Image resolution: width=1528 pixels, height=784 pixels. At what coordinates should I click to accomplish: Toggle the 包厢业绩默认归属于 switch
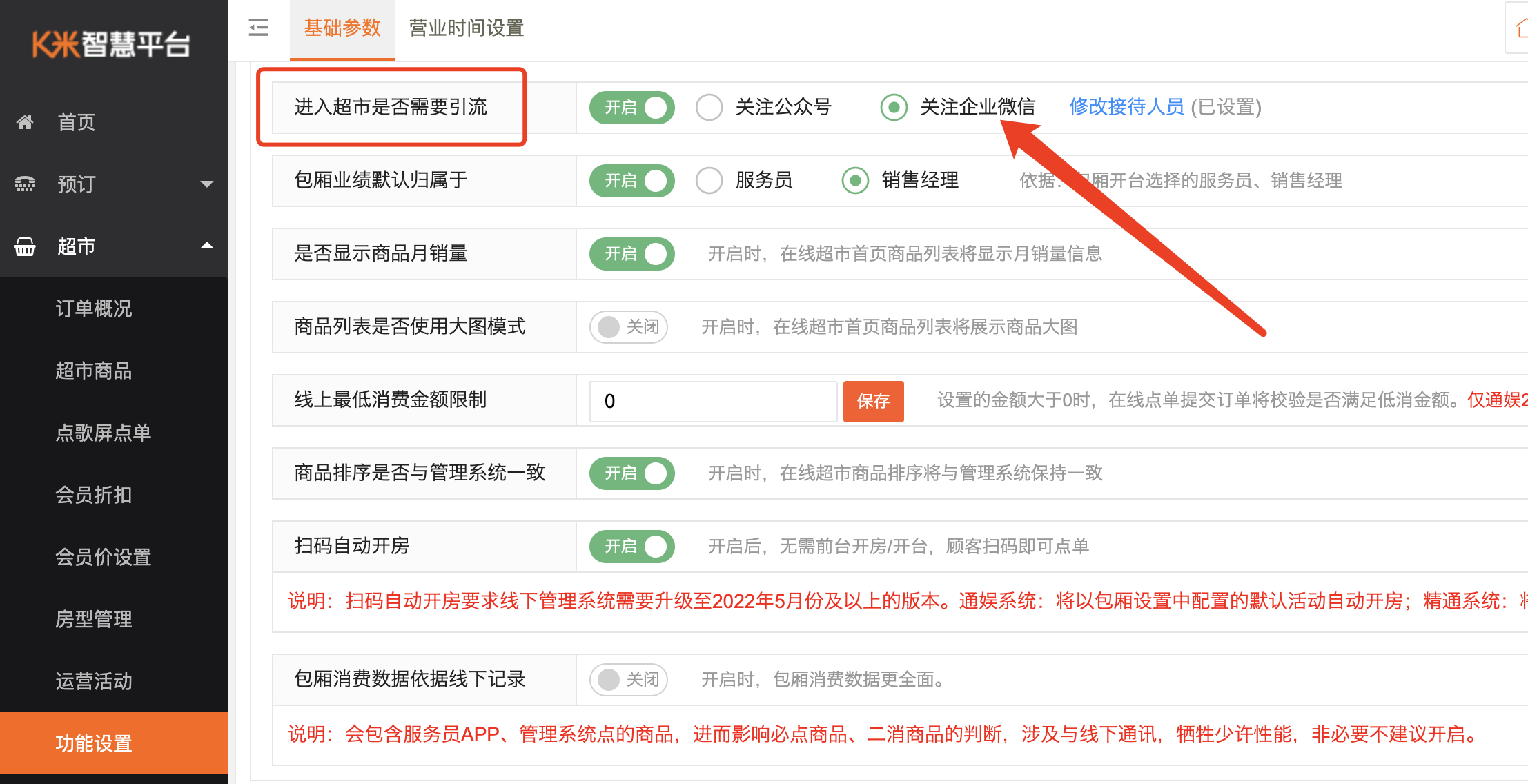631,181
